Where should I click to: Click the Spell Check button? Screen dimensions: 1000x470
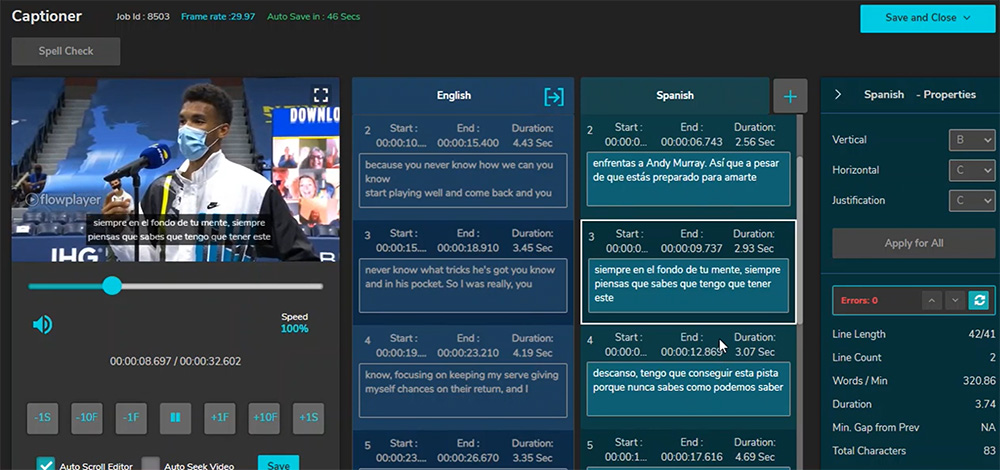pos(66,51)
